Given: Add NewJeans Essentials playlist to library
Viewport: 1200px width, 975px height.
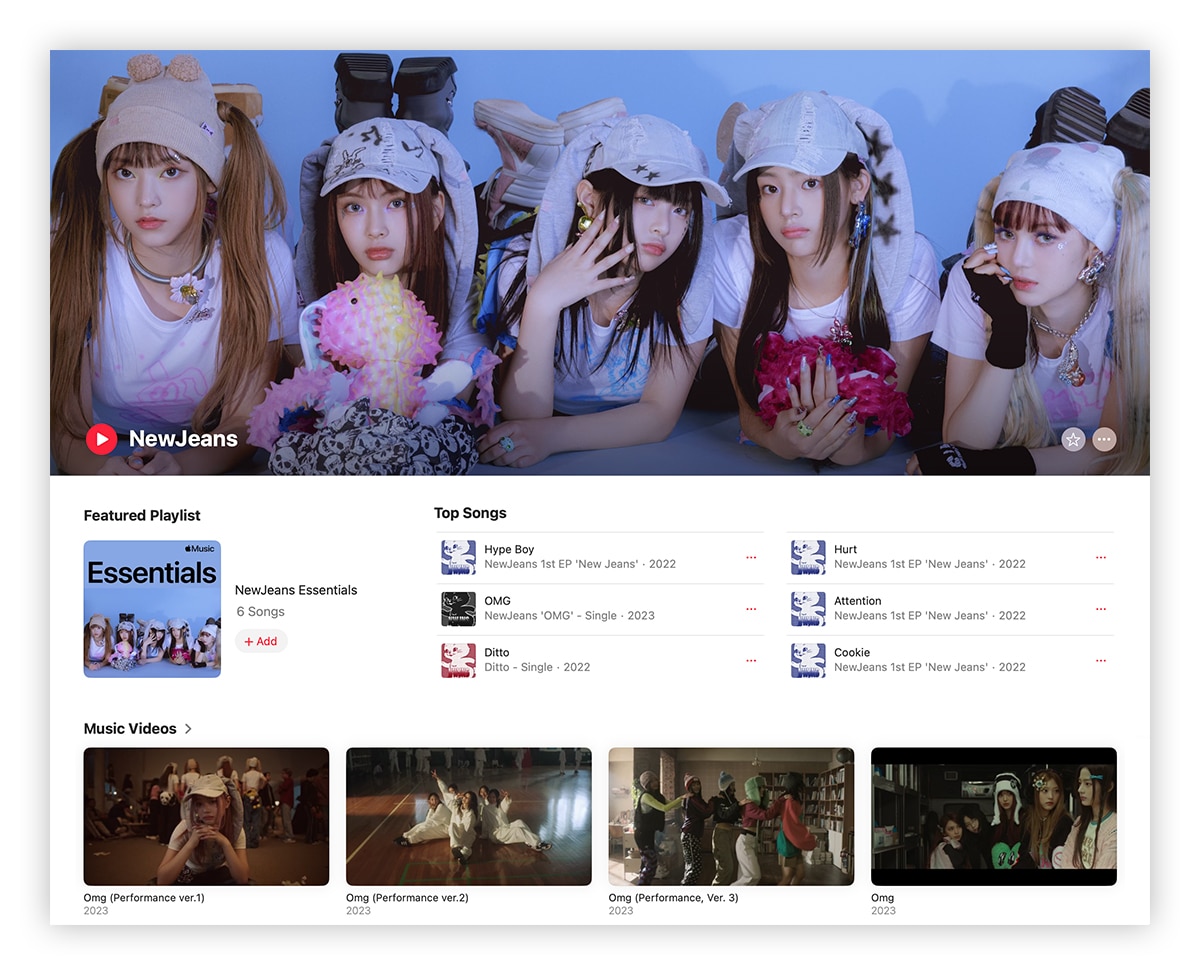Looking at the screenshot, I should pos(261,641).
